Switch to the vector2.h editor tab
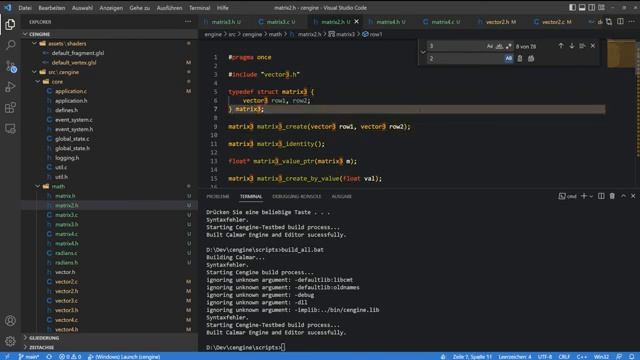This screenshot has width=640, height=360. pyautogui.click(x=500, y=22)
